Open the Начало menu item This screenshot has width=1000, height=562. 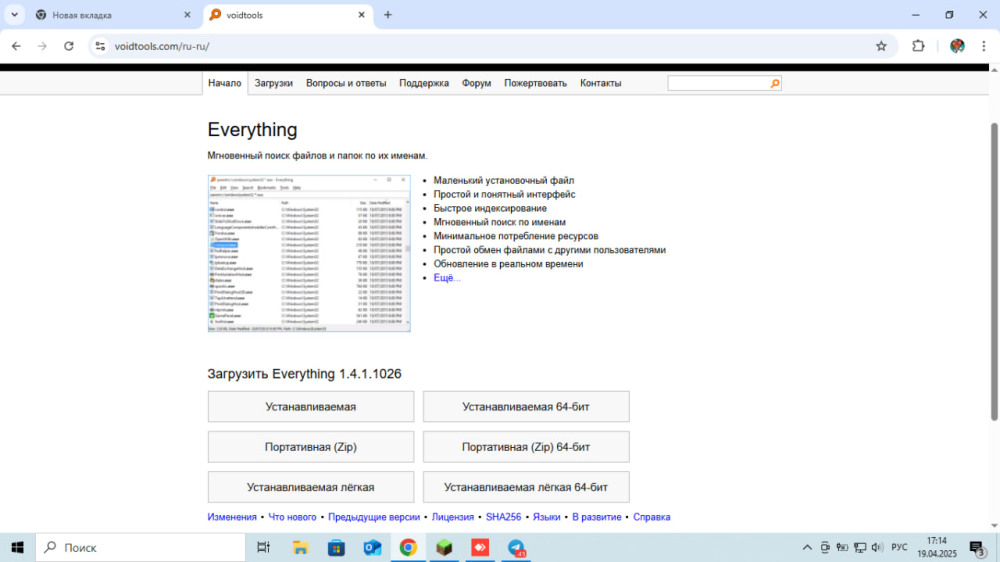pyautogui.click(x=224, y=83)
